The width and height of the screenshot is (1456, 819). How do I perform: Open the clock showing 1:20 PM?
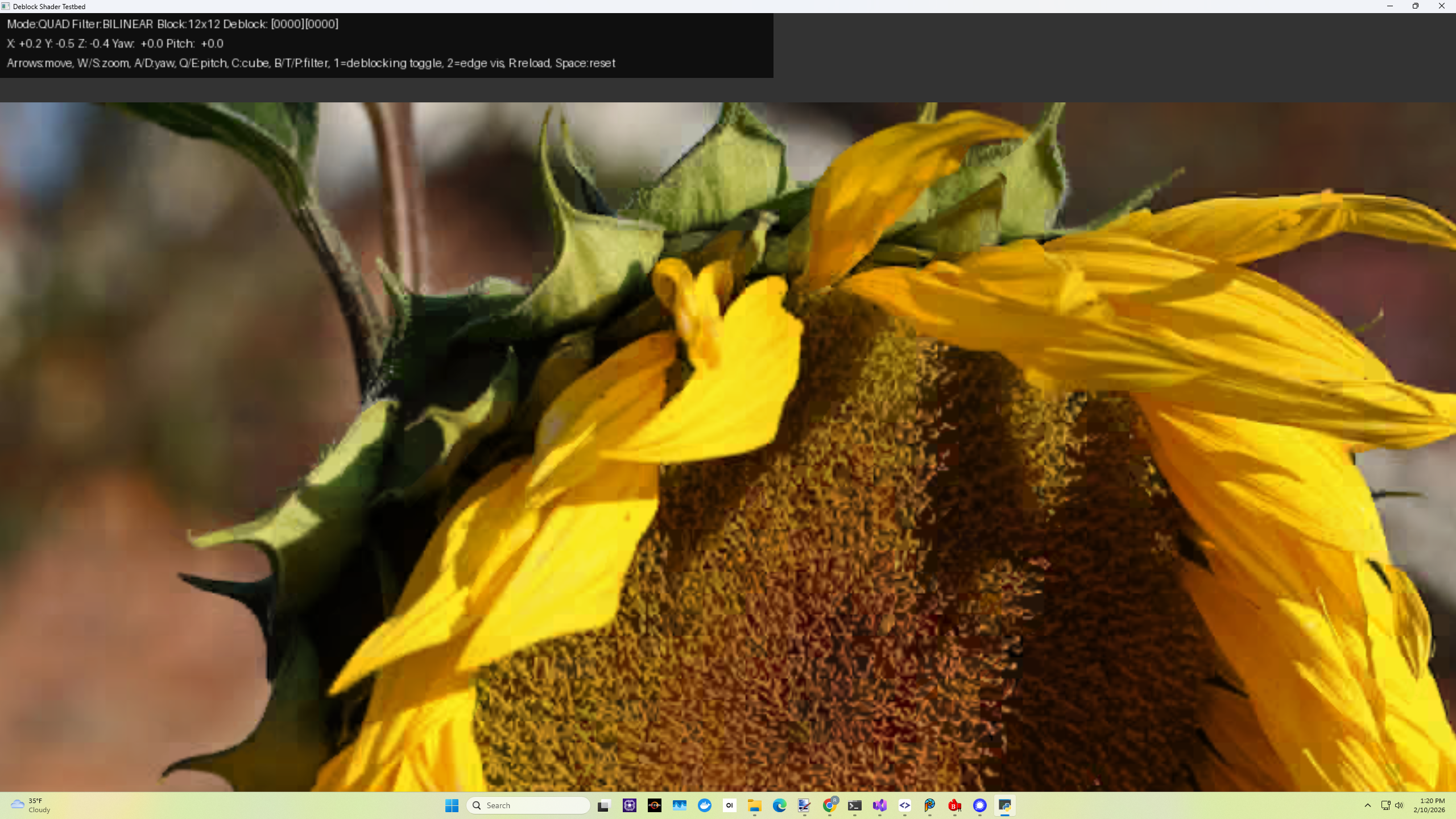point(1429,805)
